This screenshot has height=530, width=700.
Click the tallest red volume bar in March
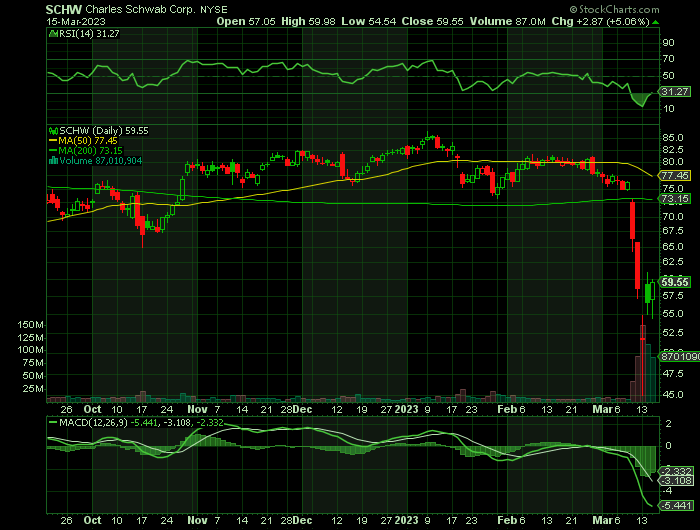pyautogui.click(x=643, y=363)
